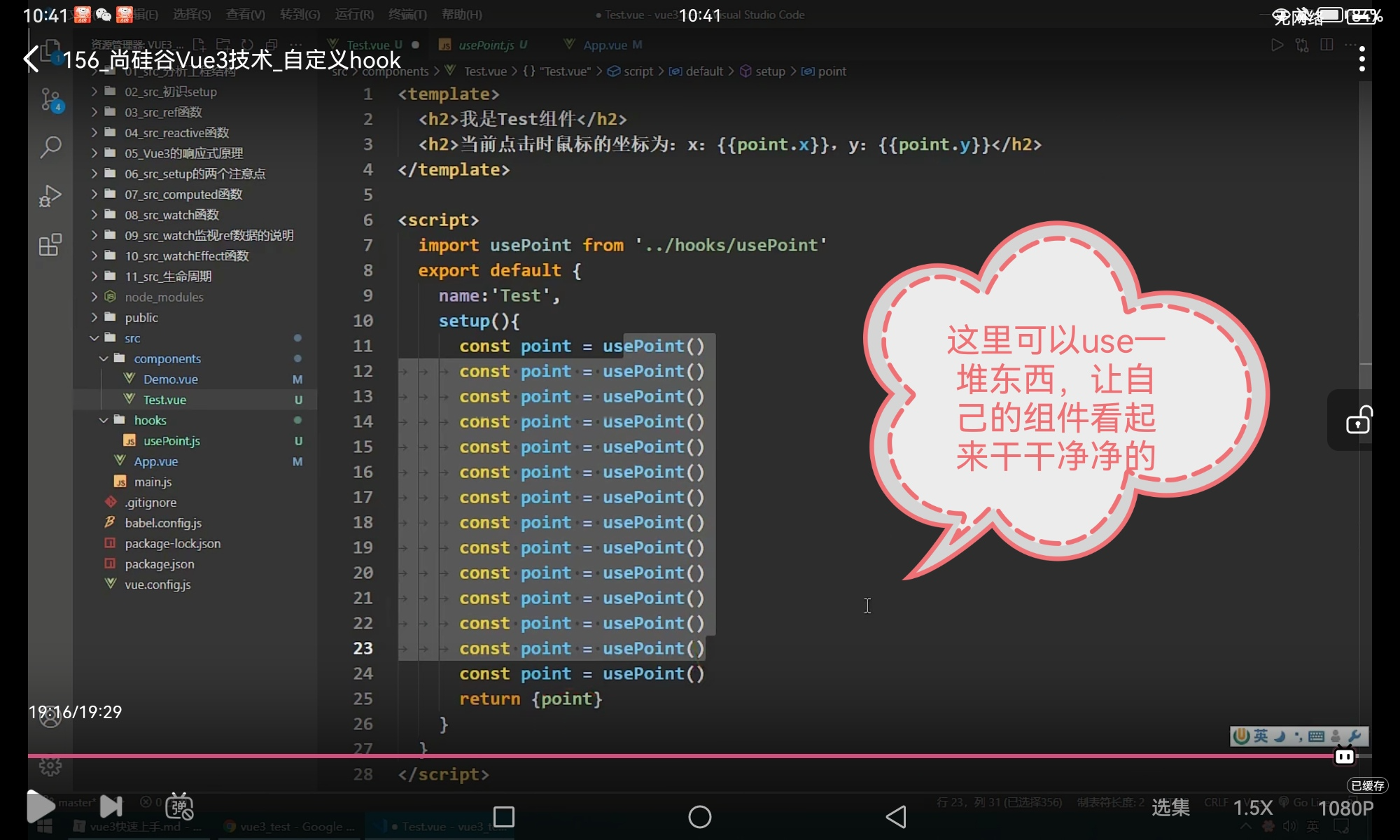
Task: Tap the Android home circle button
Action: pos(699,816)
